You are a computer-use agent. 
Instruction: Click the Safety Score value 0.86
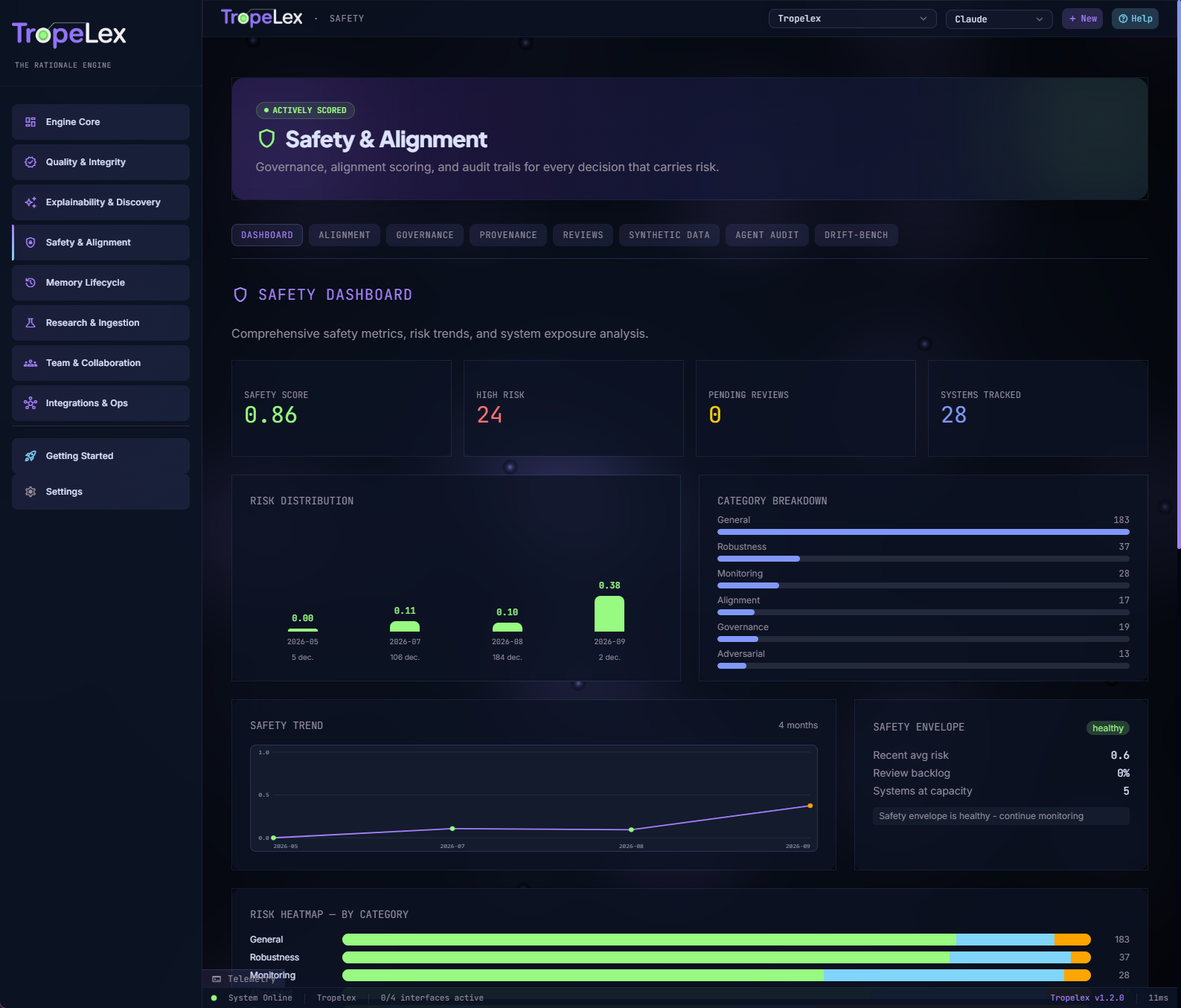[271, 415]
